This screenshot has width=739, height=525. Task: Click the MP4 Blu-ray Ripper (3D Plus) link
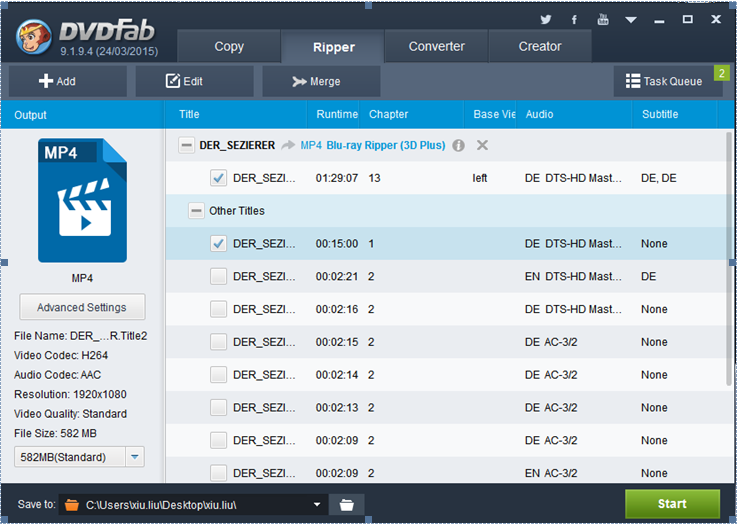click(x=373, y=145)
